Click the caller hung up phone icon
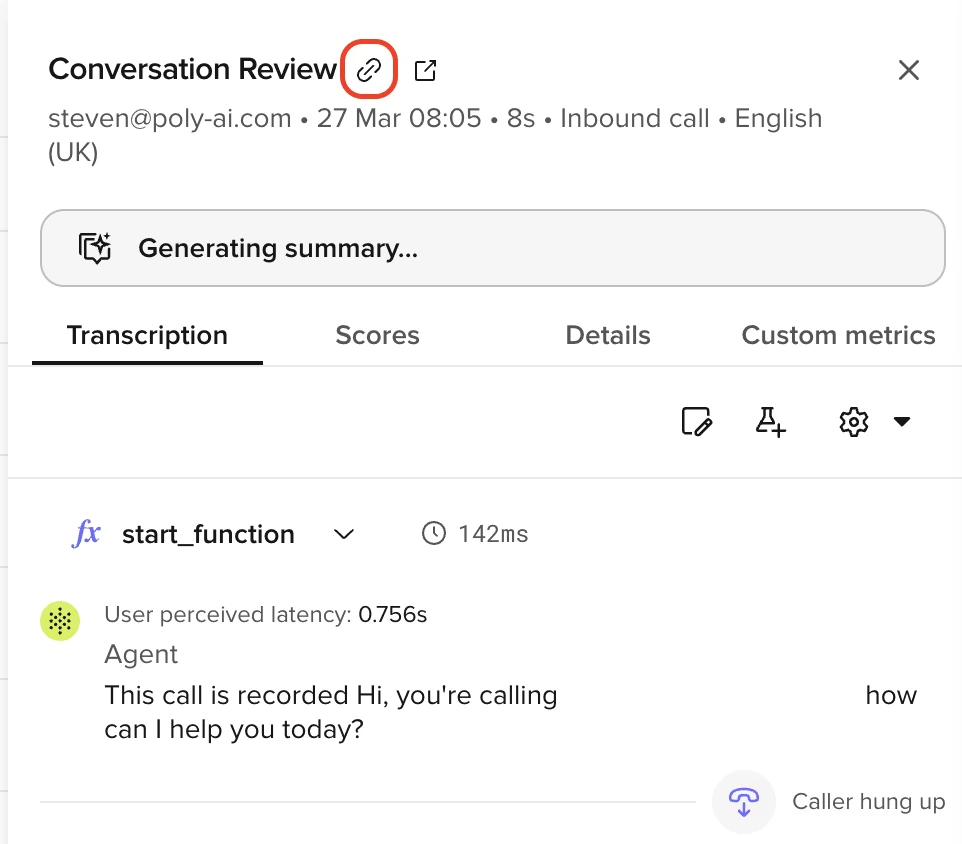Image resolution: width=962 pixels, height=844 pixels. coord(744,802)
